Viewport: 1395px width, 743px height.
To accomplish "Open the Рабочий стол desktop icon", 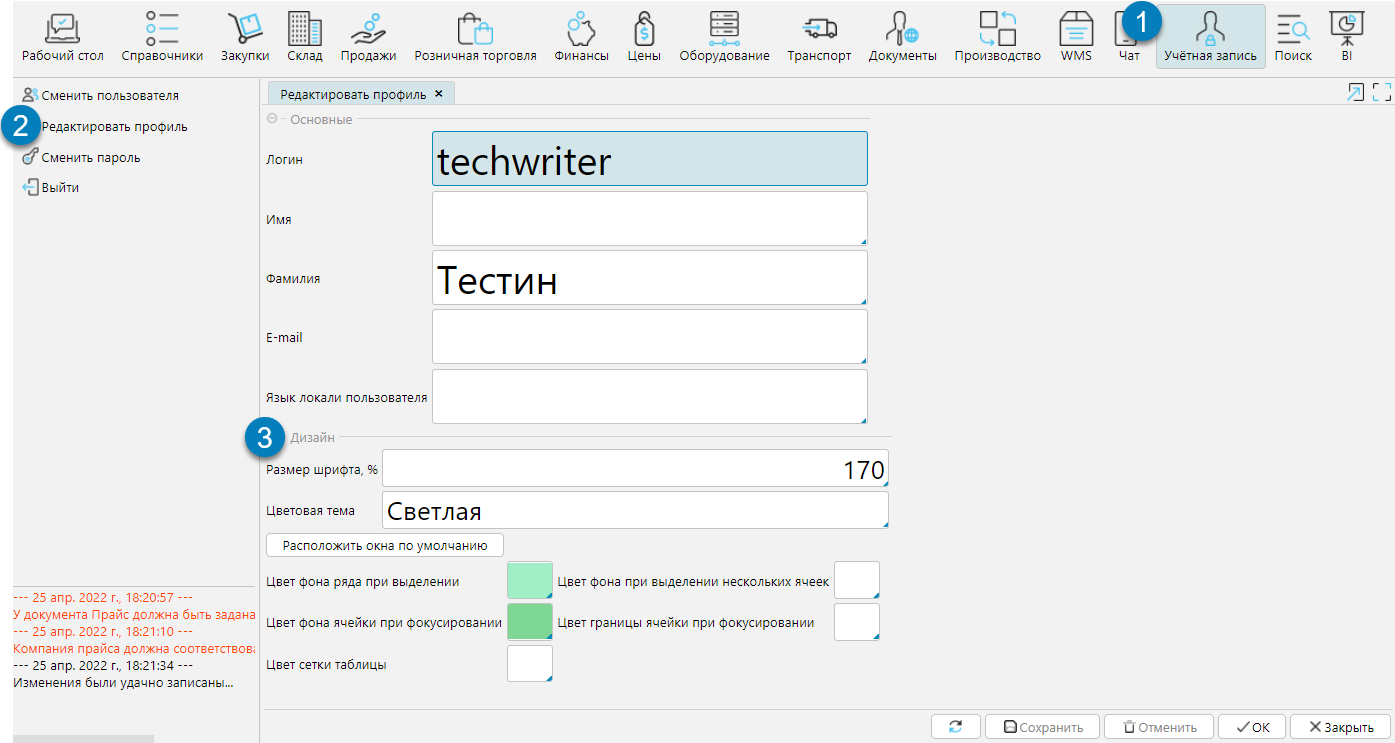I will (62, 36).
